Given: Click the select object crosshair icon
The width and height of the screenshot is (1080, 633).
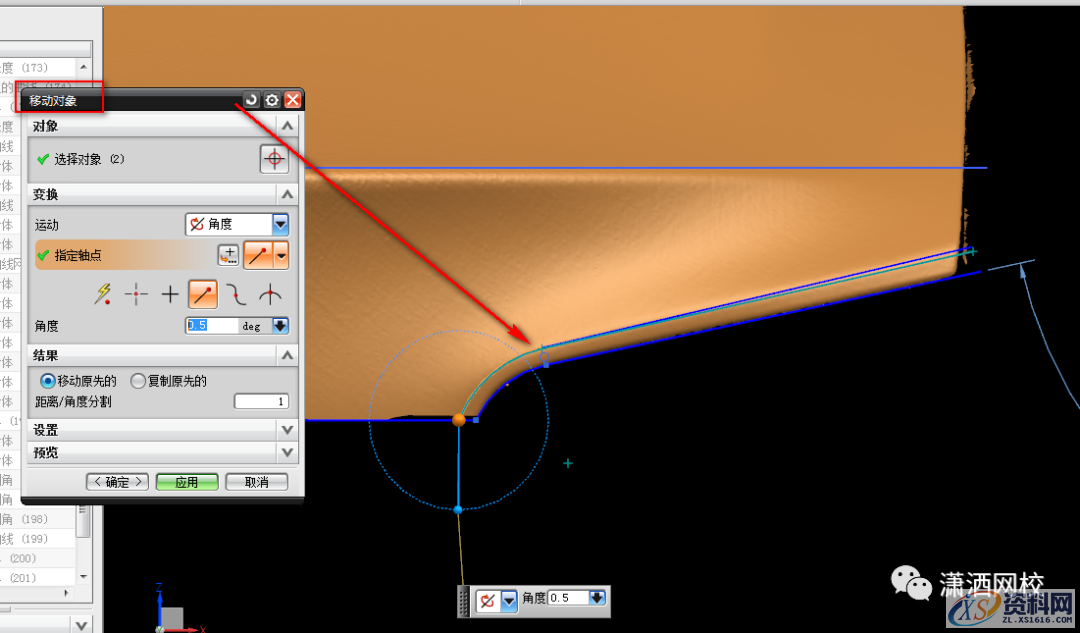Looking at the screenshot, I should coord(273,159).
